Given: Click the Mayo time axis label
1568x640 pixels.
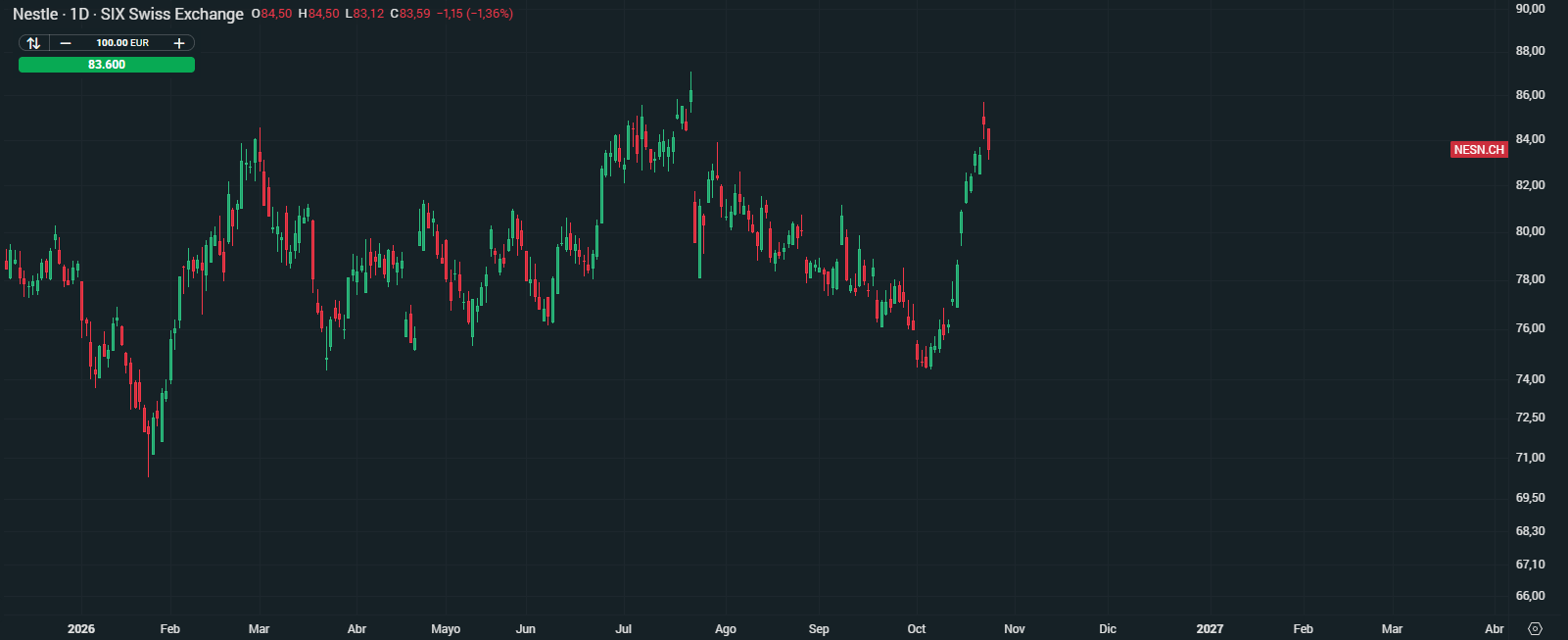Looking at the screenshot, I should point(446,629).
